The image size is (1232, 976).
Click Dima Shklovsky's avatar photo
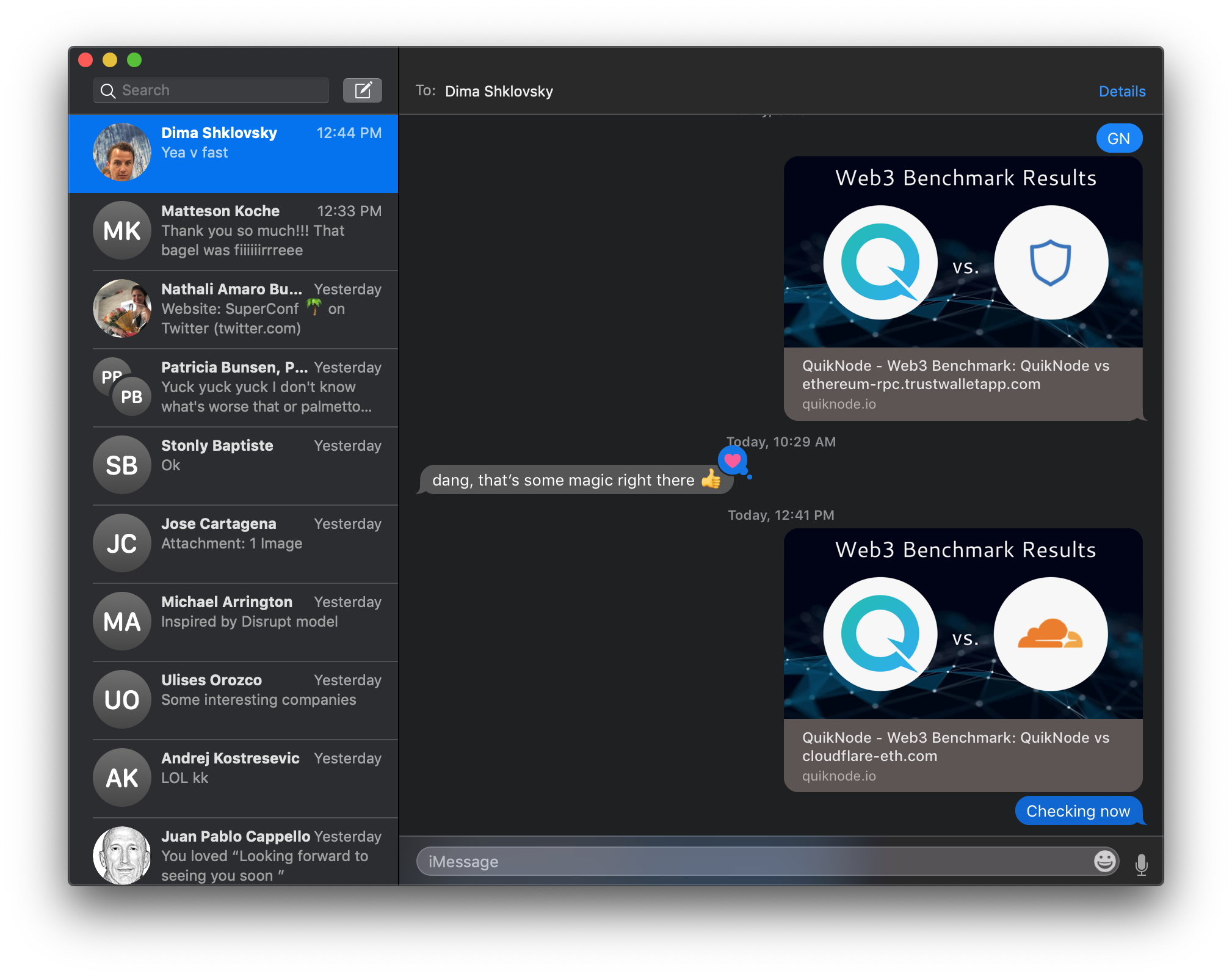coord(122,153)
